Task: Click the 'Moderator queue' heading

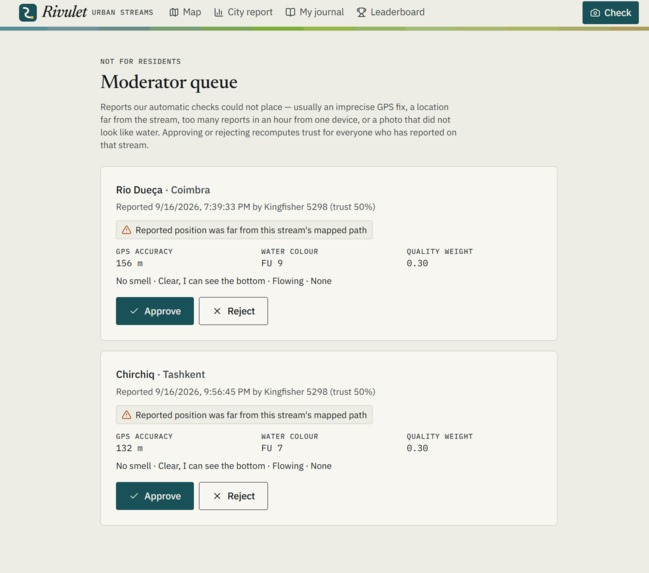Action: point(169,82)
